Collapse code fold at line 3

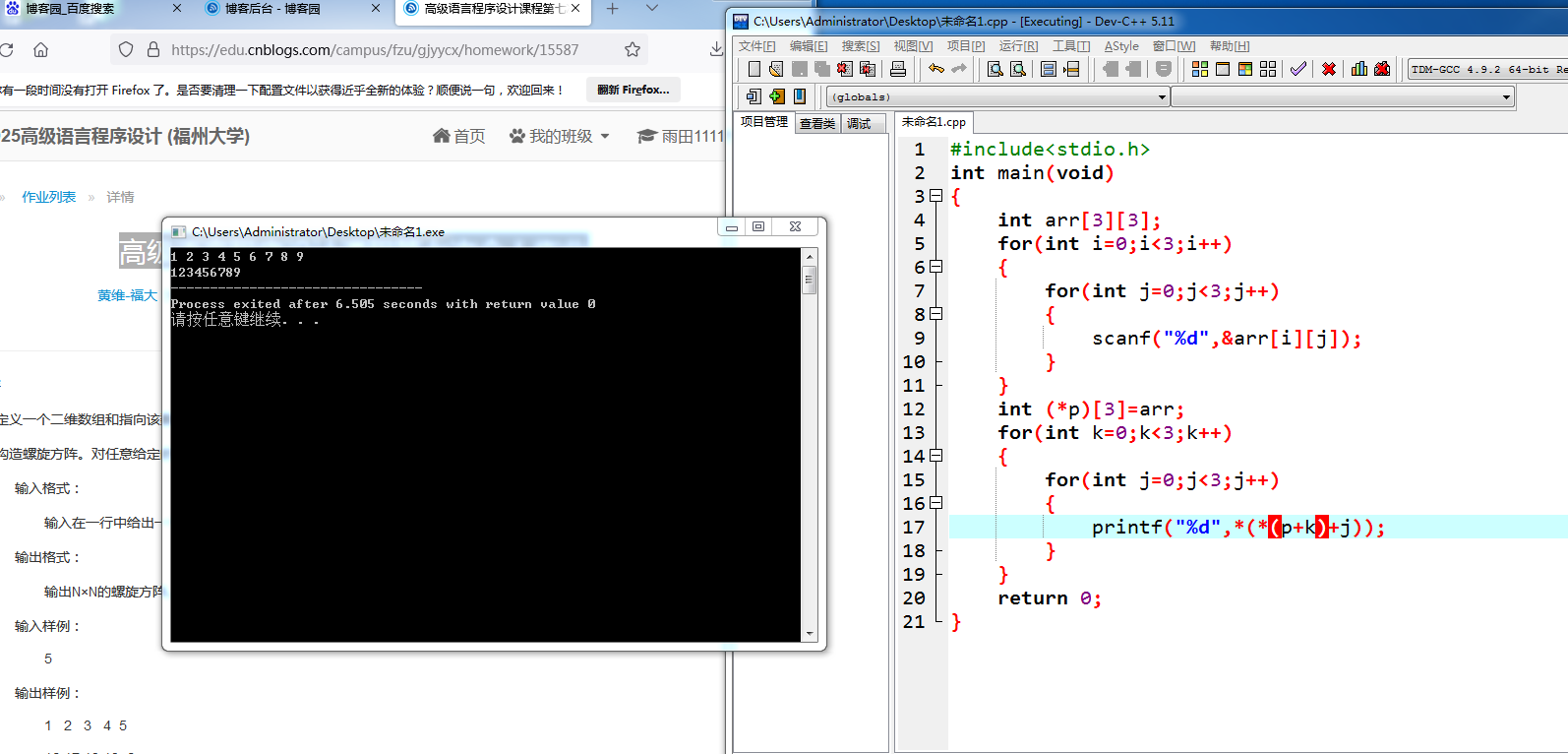936,196
